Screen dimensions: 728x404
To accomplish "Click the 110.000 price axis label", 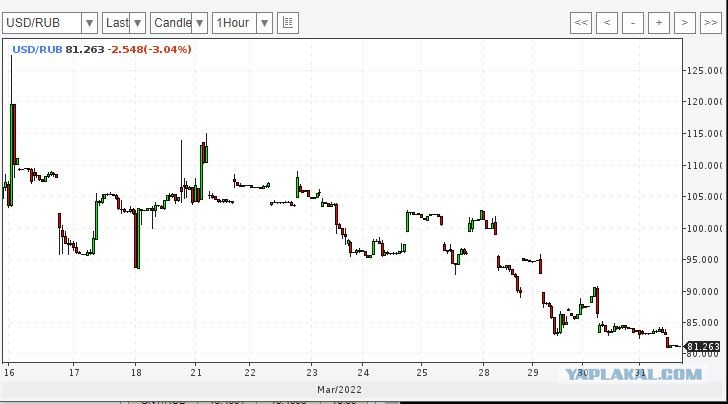I will 704,165.
